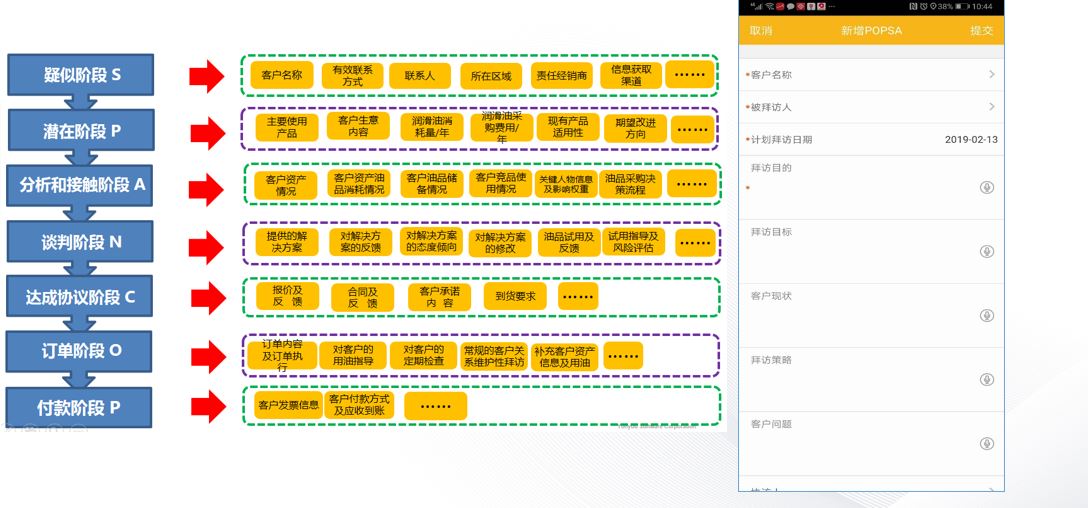Viewport: 1088px width, 508px height.
Task: Tap 提交 to submit the POPSA
Action: tap(981, 31)
